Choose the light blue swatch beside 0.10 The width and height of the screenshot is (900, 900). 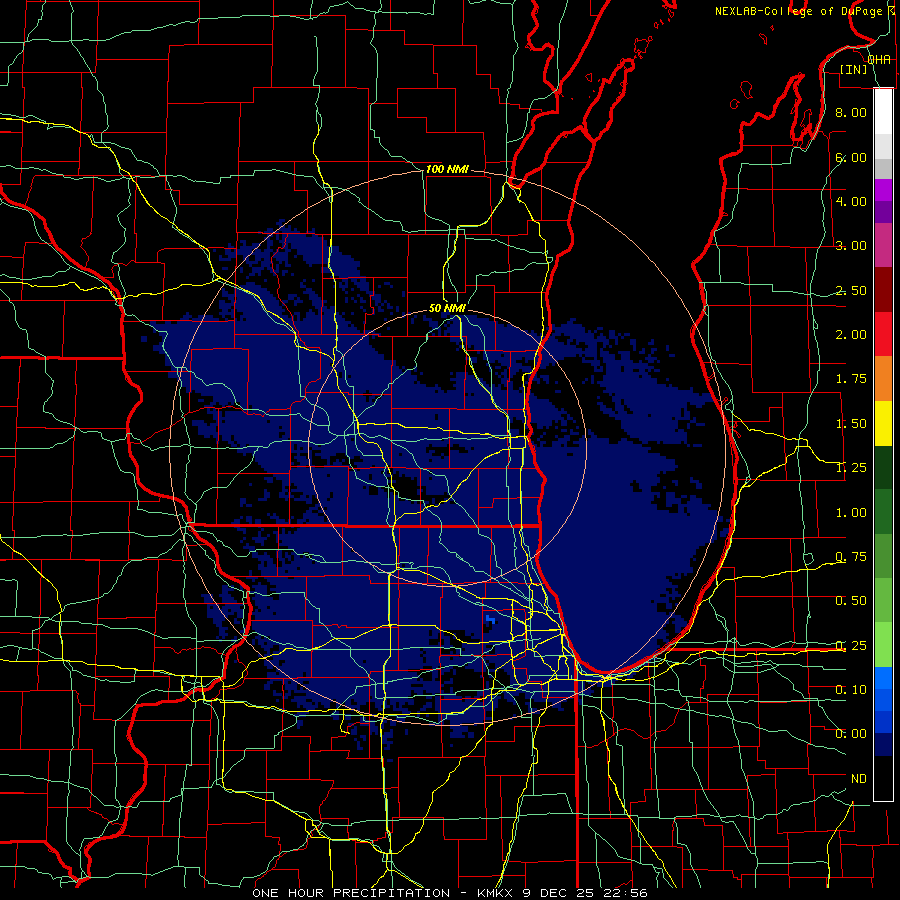click(883, 678)
